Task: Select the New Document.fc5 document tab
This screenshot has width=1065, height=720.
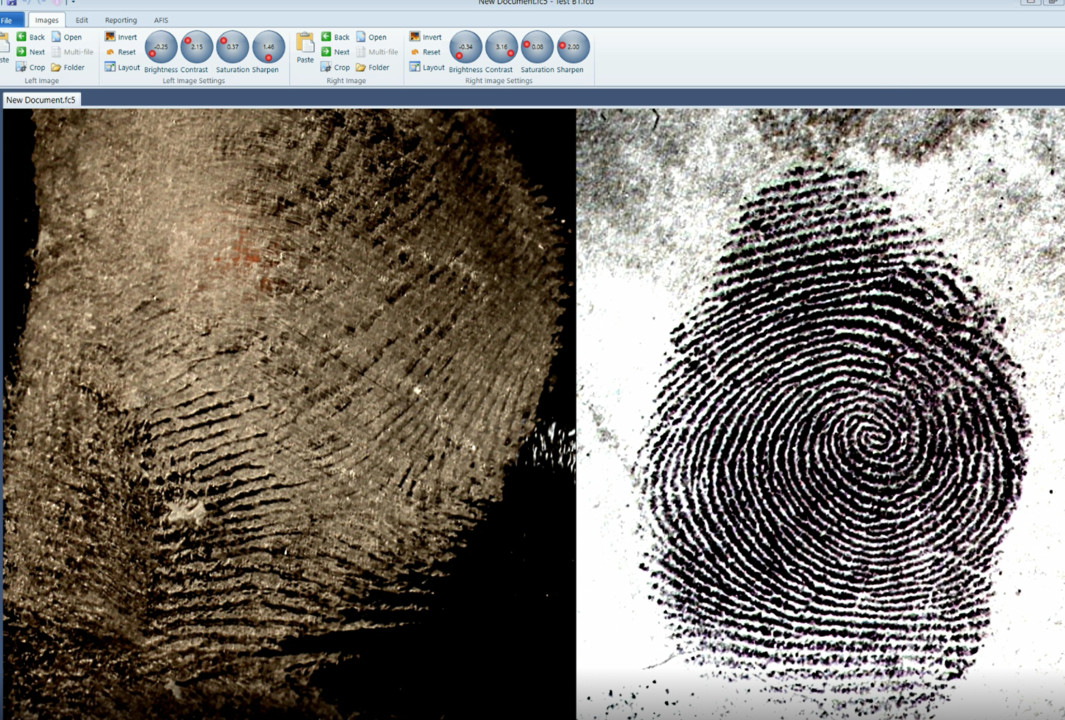Action: [x=41, y=100]
